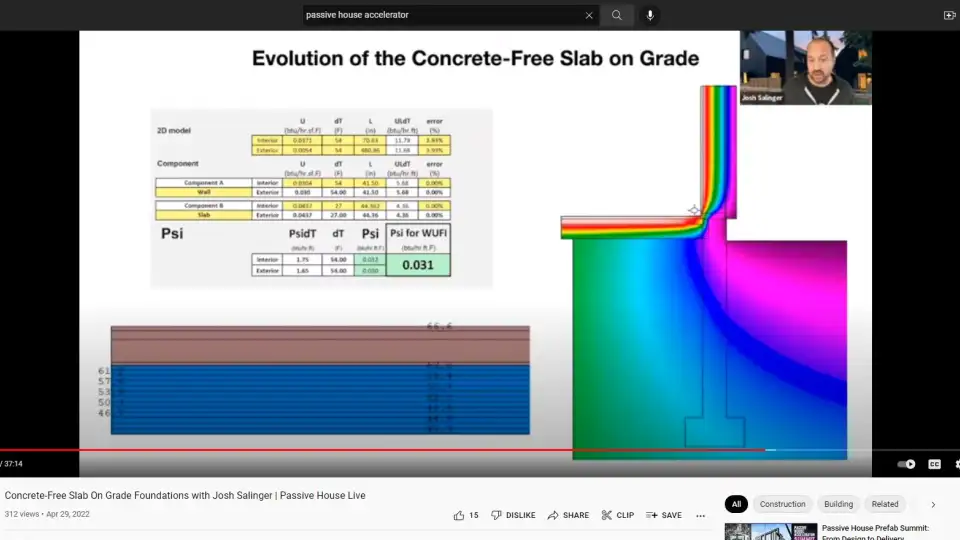Open the create video icon
The height and width of the screenshot is (540, 960).
[x=949, y=15]
